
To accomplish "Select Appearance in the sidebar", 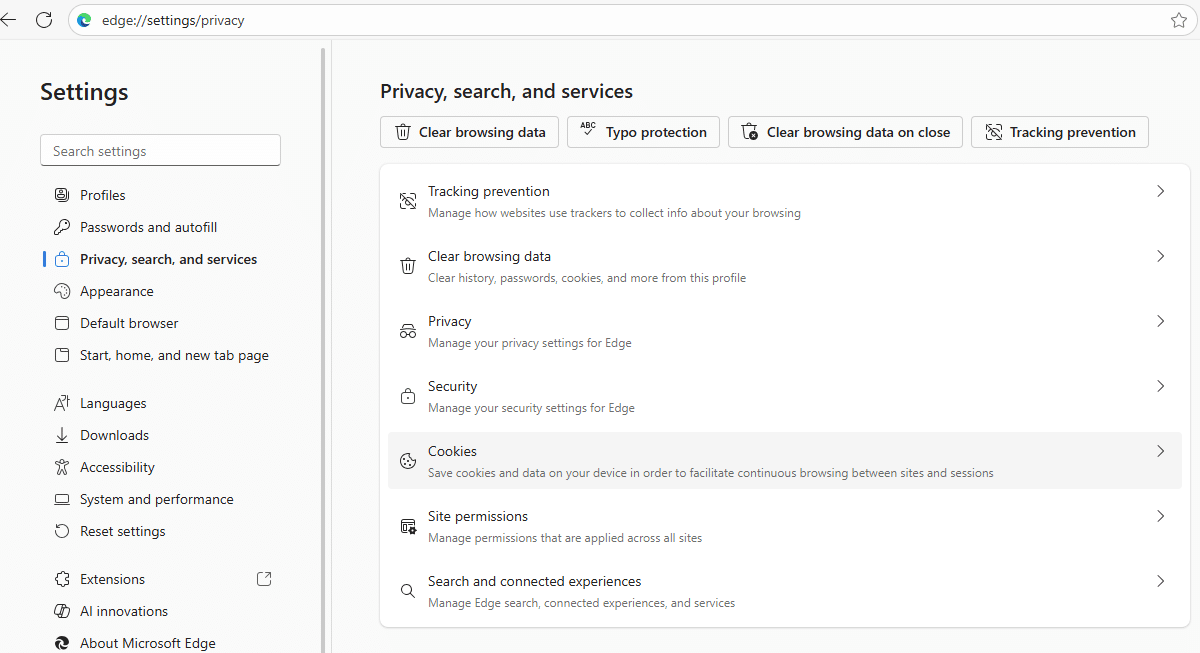I will click(x=117, y=290).
